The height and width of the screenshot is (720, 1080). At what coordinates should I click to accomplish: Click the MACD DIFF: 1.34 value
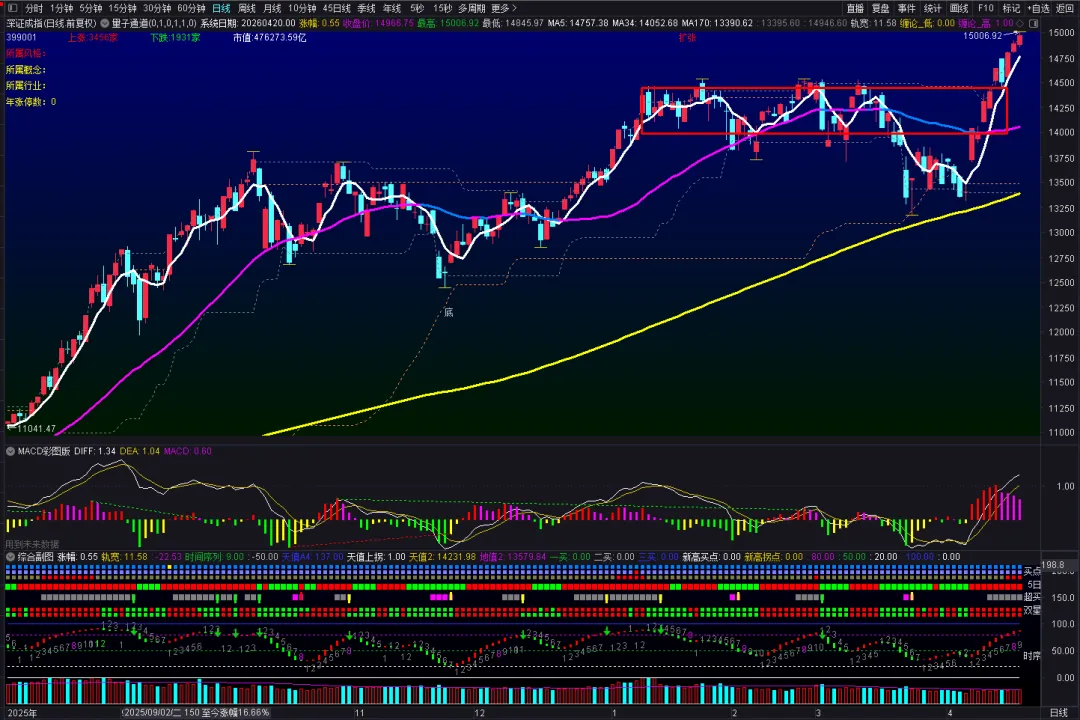click(95, 451)
